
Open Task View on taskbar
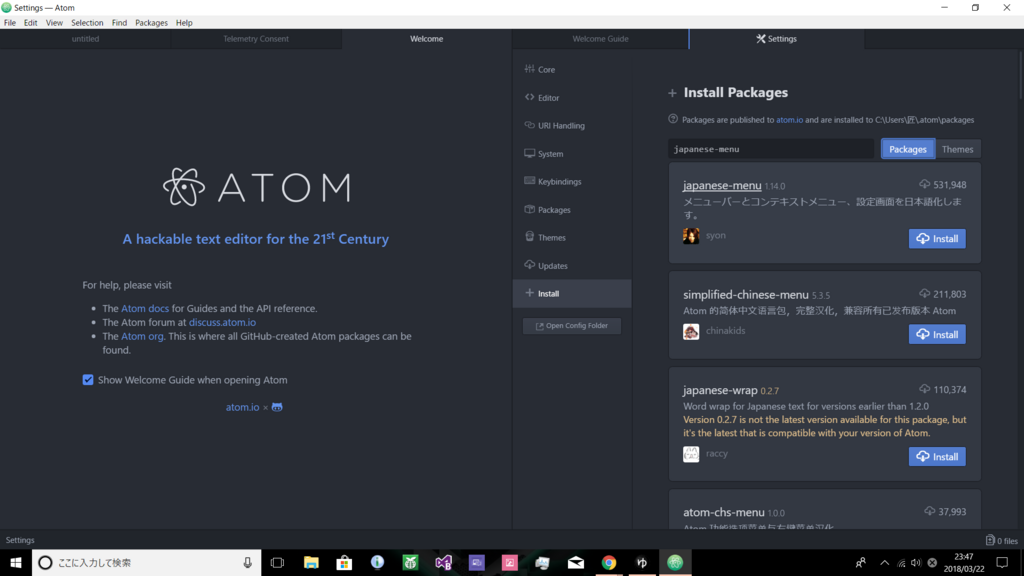278,562
